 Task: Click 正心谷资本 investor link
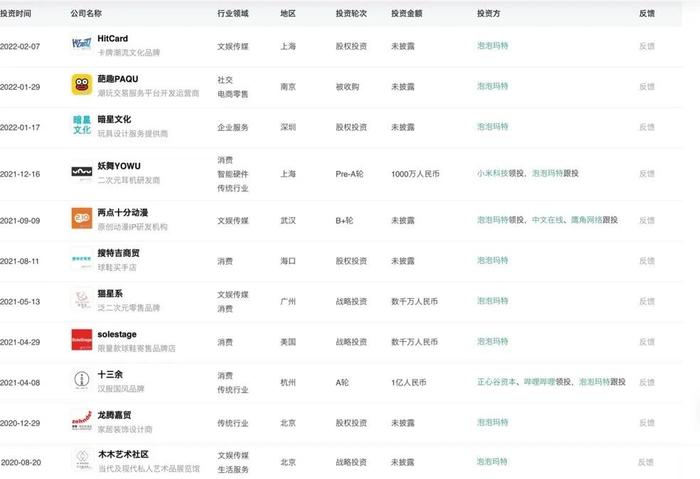[x=496, y=382]
